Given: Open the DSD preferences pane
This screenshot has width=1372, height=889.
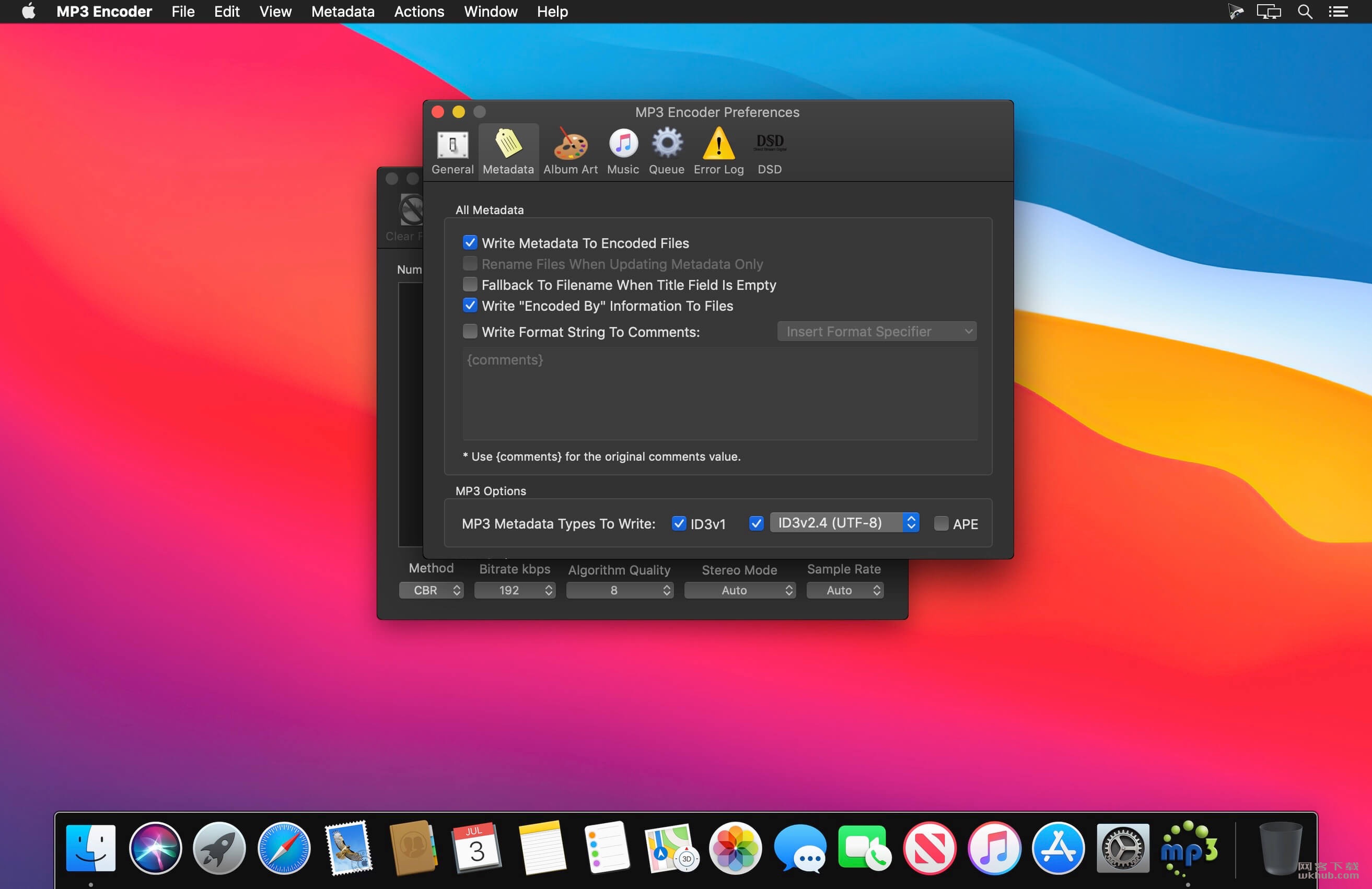Looking at the screenshot, I should pyautogui.click(x=769, y=151).
